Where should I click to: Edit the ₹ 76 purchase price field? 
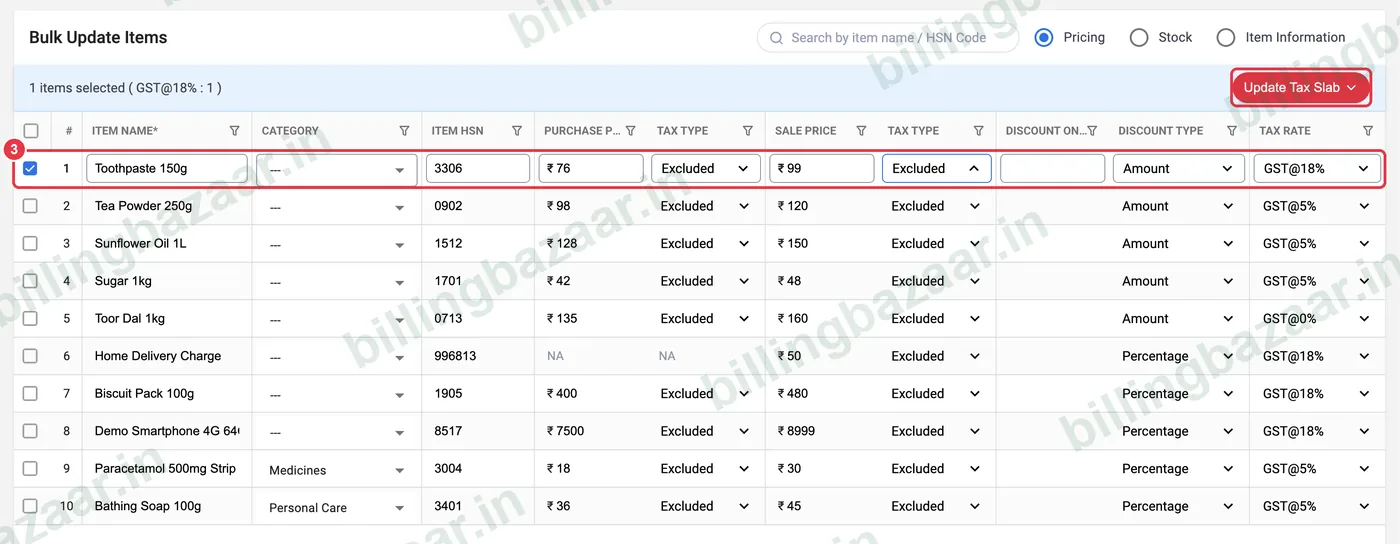pyautogui.click(x=591, y=168)
